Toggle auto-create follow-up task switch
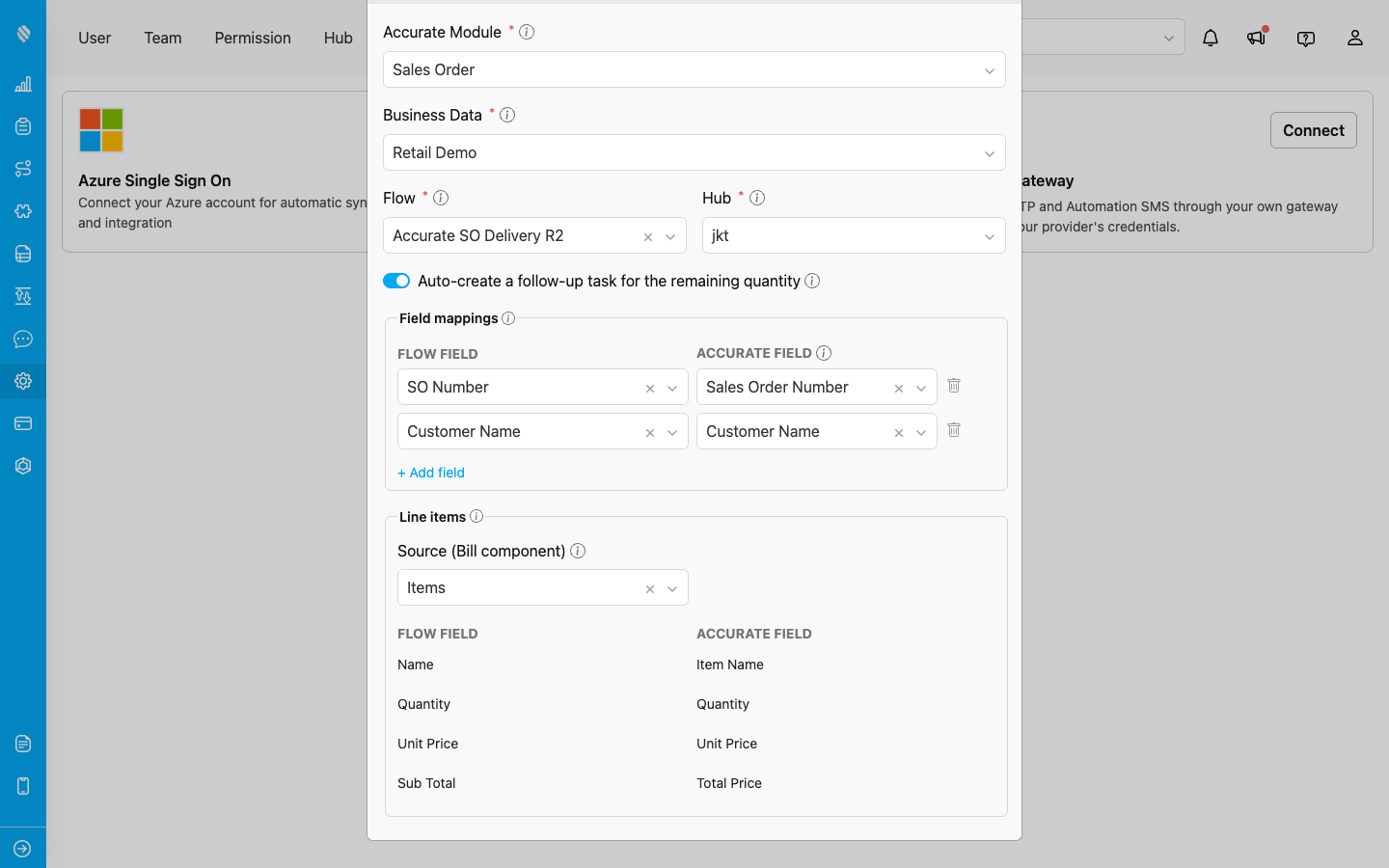 (x=396, y=281)
